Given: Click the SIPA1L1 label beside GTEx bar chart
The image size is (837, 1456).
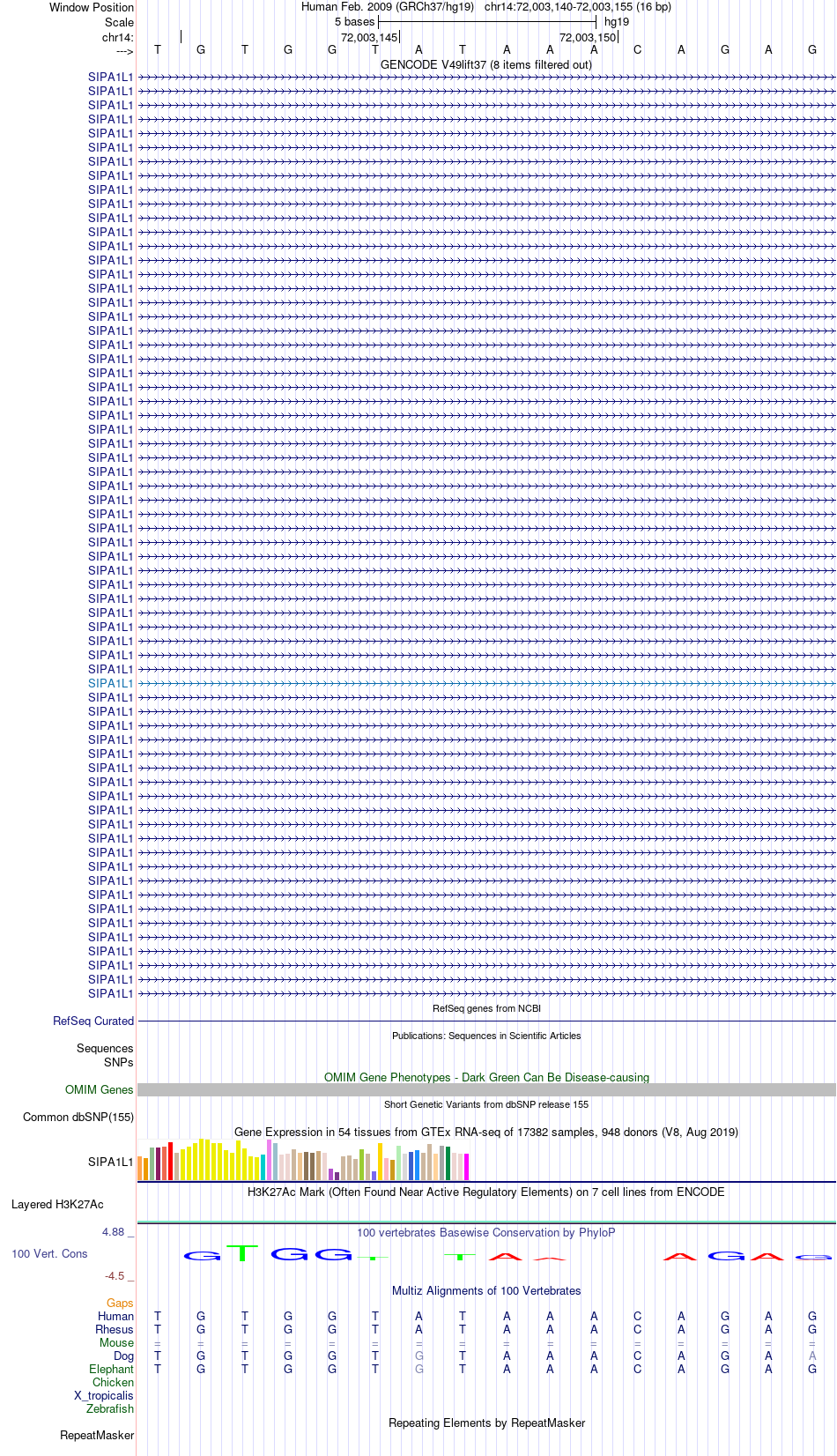Looking at the screenshot, I should coord(111,1162).
